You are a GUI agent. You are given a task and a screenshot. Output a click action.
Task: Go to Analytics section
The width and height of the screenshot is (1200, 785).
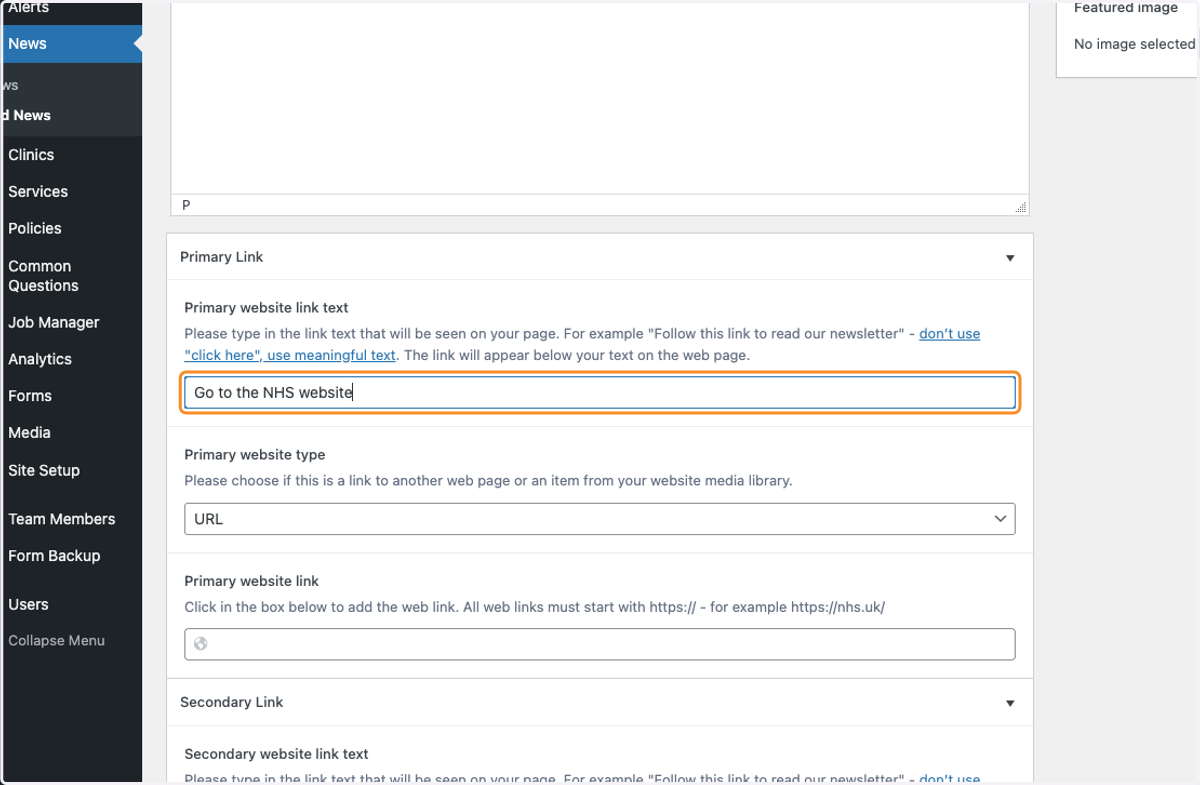pos(40,359)
